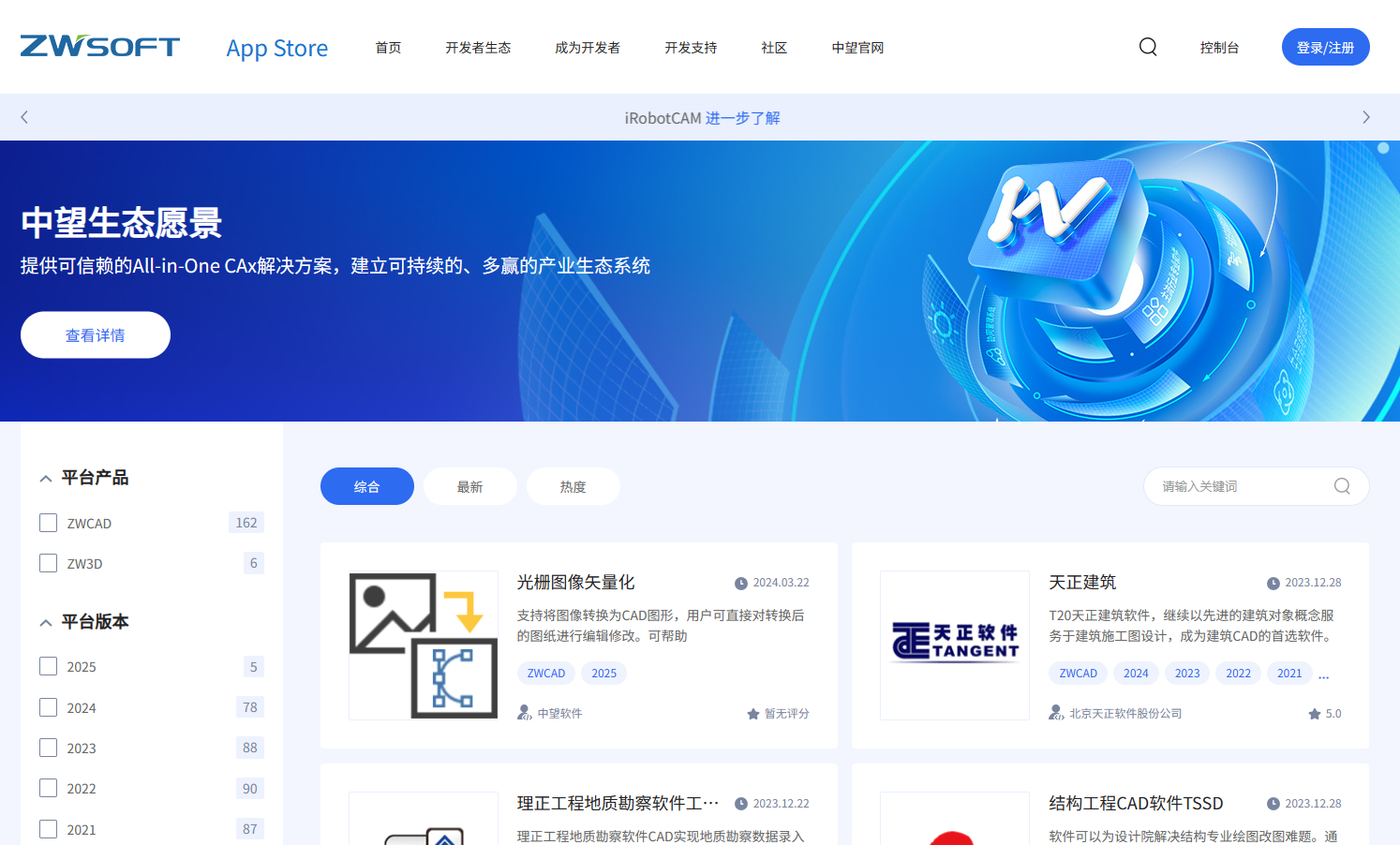Check the 2023 version filter
The image size is (1400, 845).
[49, 748]
